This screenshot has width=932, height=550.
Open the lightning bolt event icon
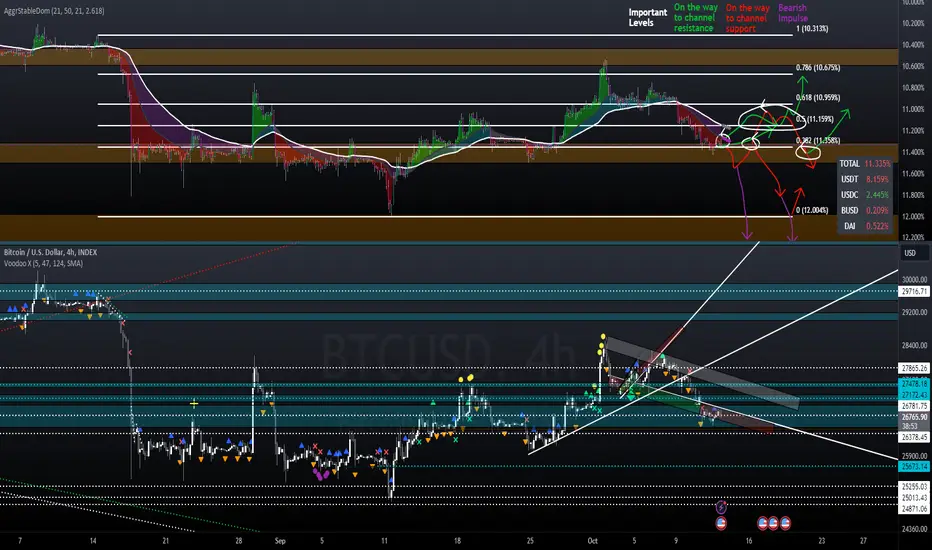pos(721,507)
